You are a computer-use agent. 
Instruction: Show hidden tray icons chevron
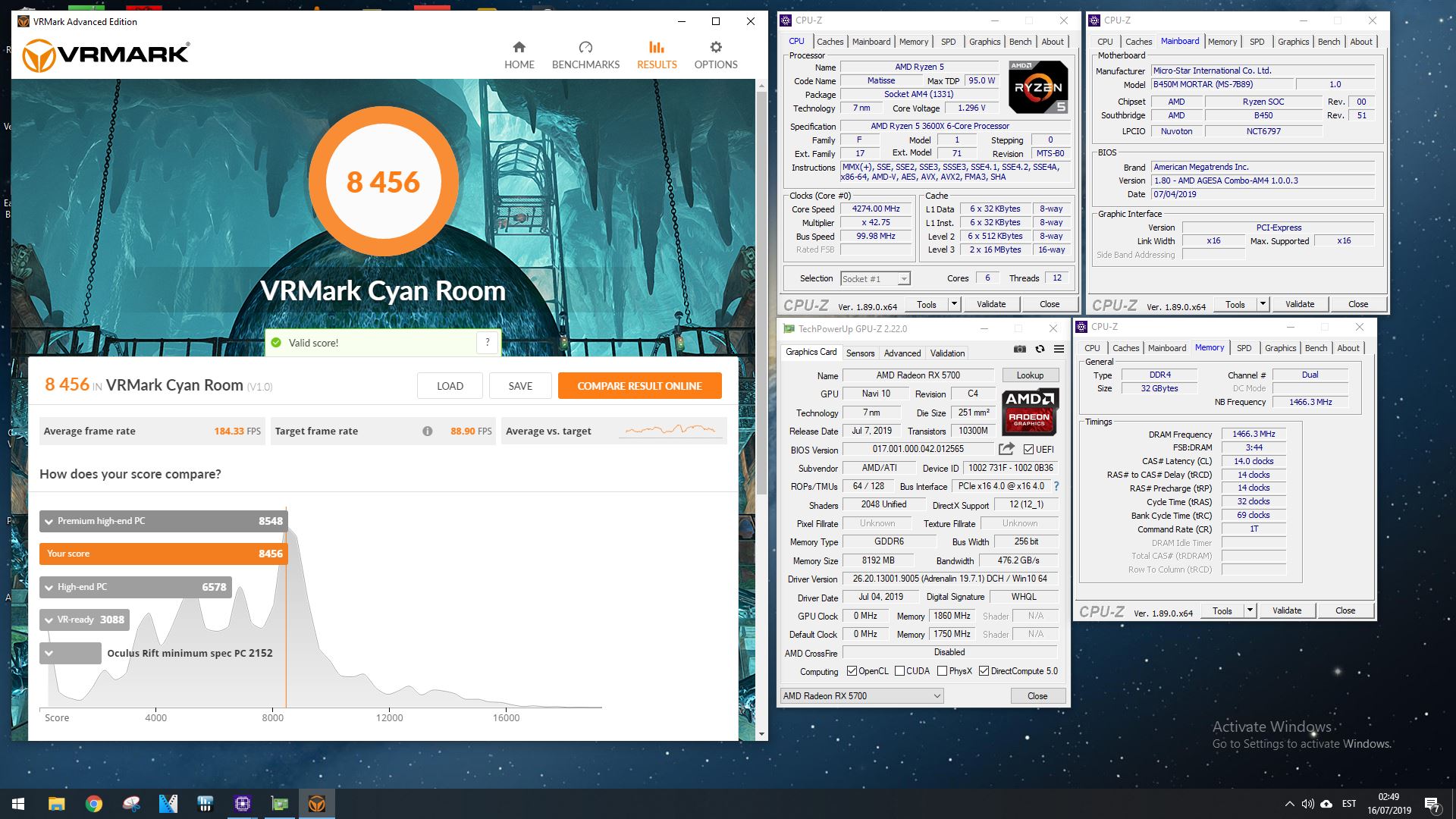[x=1289, y=804]
